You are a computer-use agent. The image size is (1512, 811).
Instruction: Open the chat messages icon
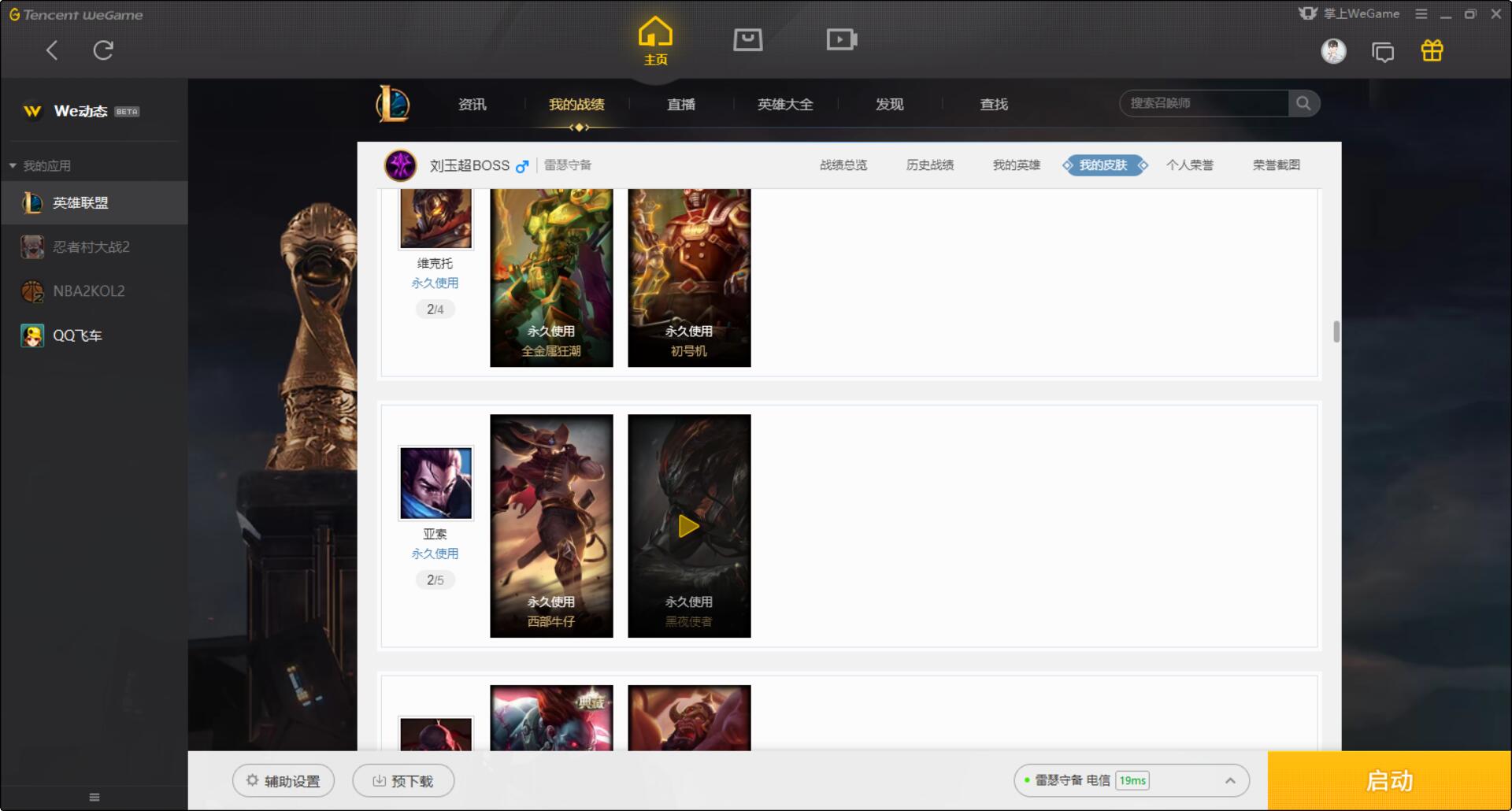point(1382,52)
